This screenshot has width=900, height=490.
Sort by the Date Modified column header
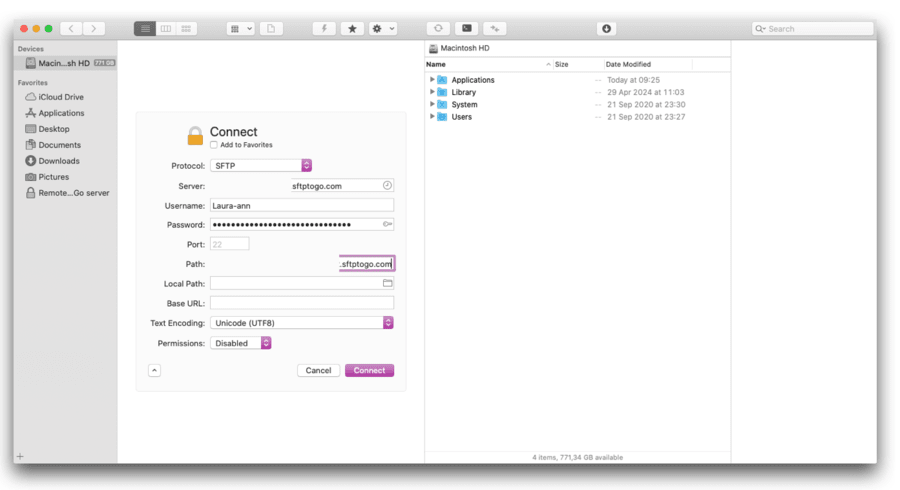click(648, 64)
